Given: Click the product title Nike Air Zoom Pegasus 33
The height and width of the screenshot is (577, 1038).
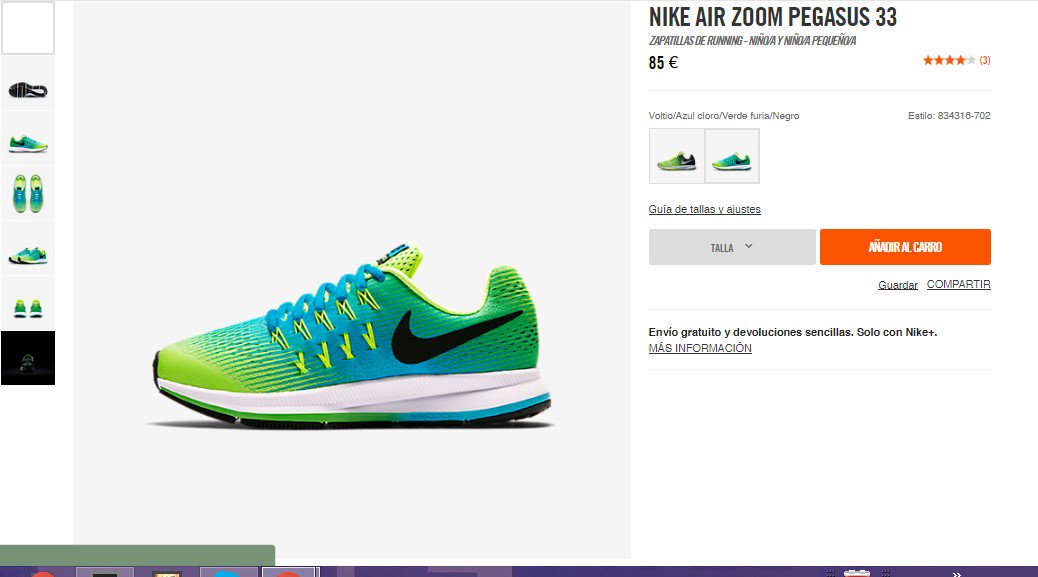Looking at the screenshot, I should [x=773, y=17].
